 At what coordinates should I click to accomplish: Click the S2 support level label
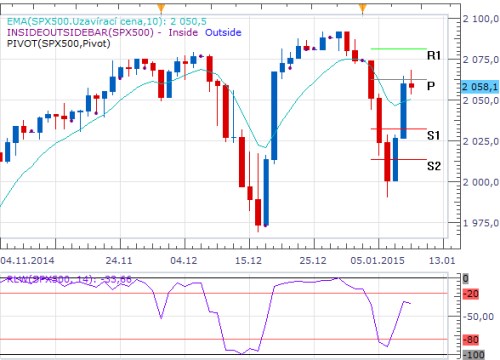[434, 166]
